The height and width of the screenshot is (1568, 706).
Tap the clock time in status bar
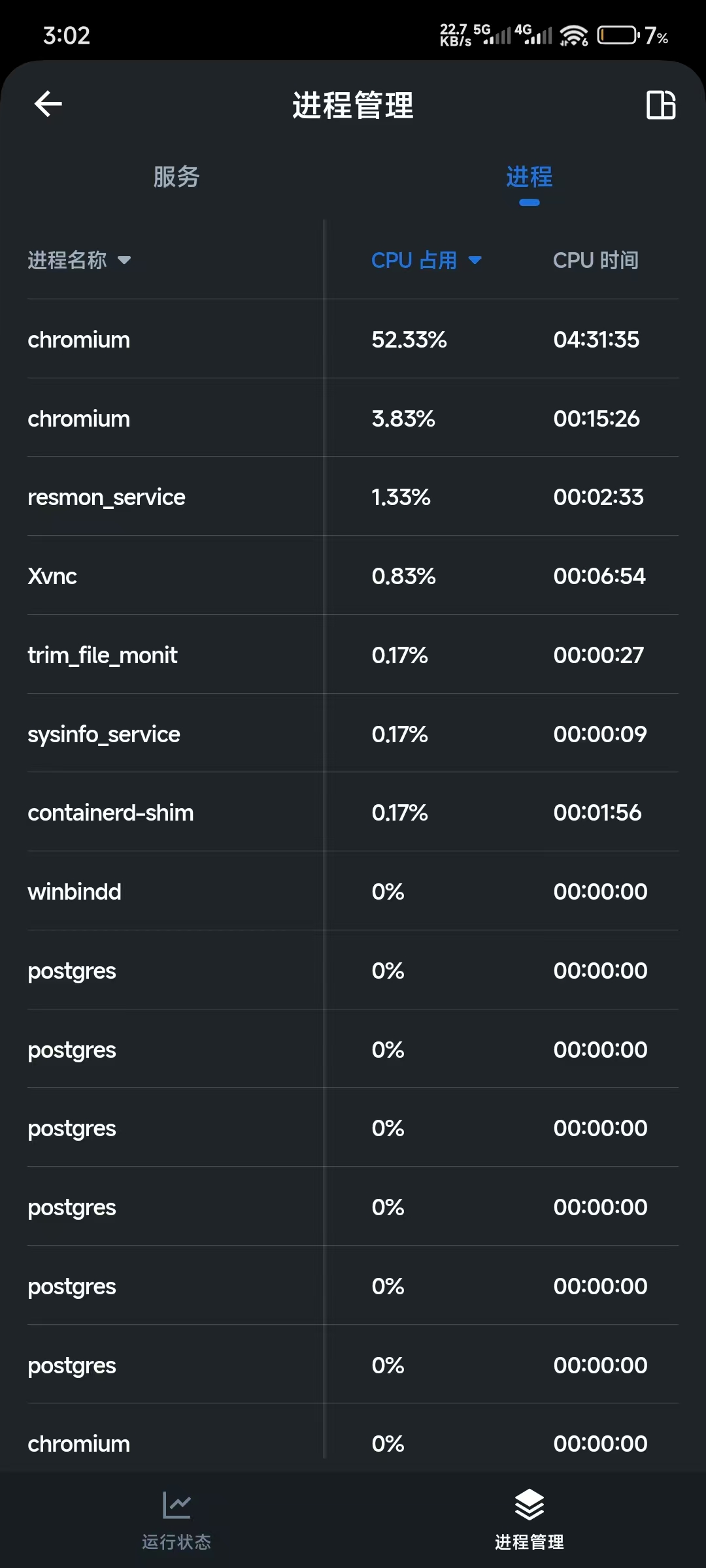click(67, 35)
